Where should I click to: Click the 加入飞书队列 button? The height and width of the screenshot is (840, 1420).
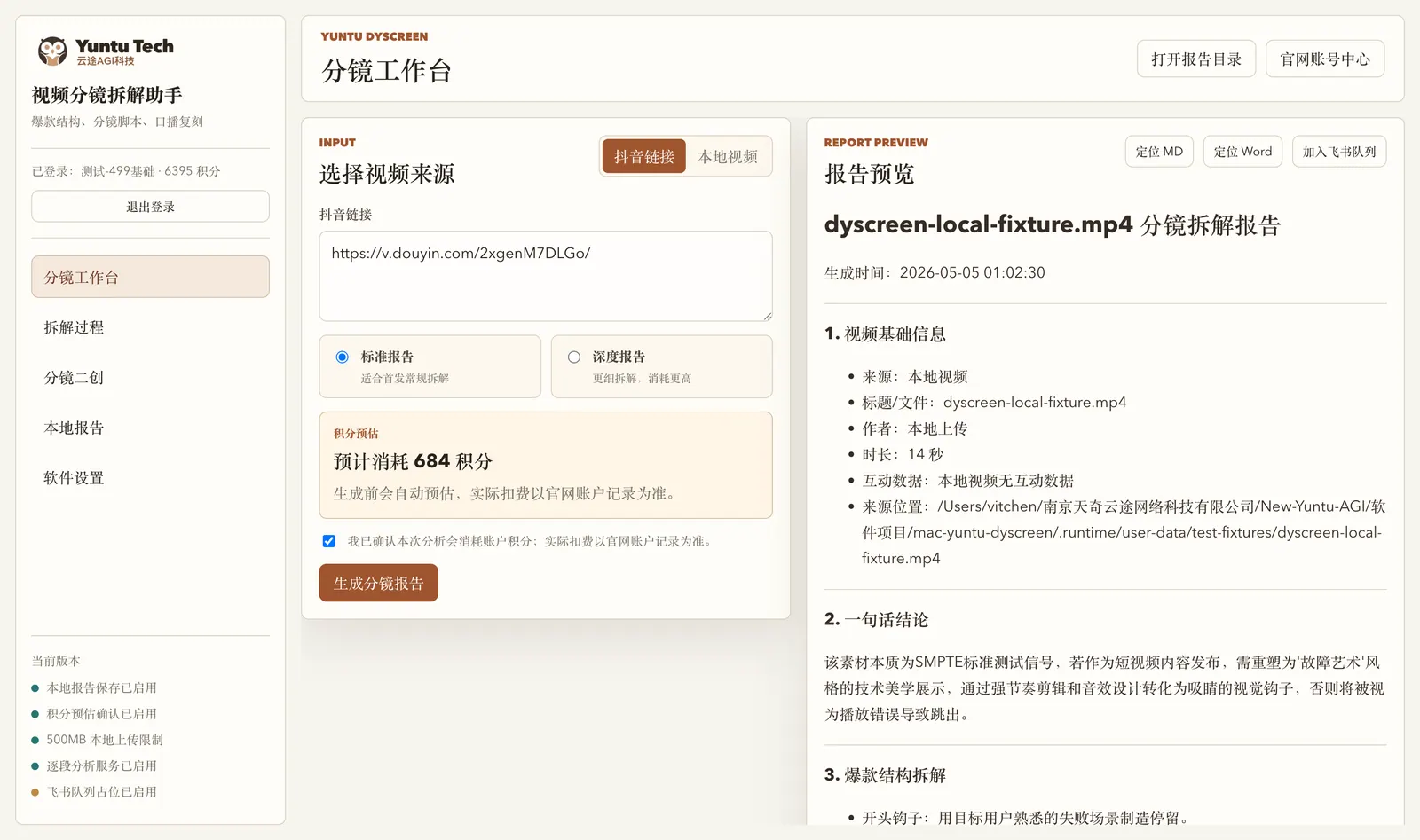pos(1339,152)
